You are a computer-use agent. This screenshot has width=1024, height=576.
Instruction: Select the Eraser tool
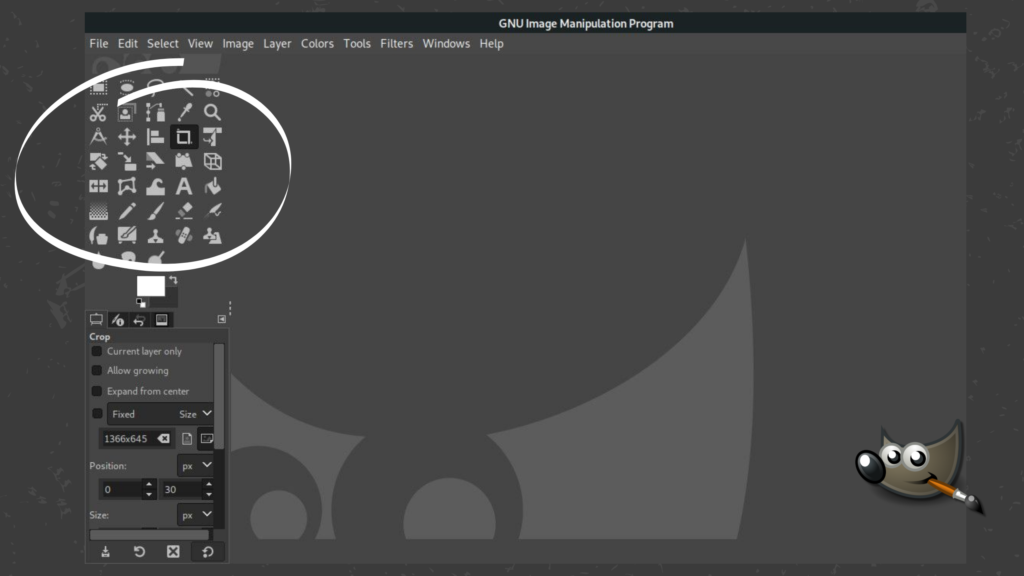[x=184, y=211]
